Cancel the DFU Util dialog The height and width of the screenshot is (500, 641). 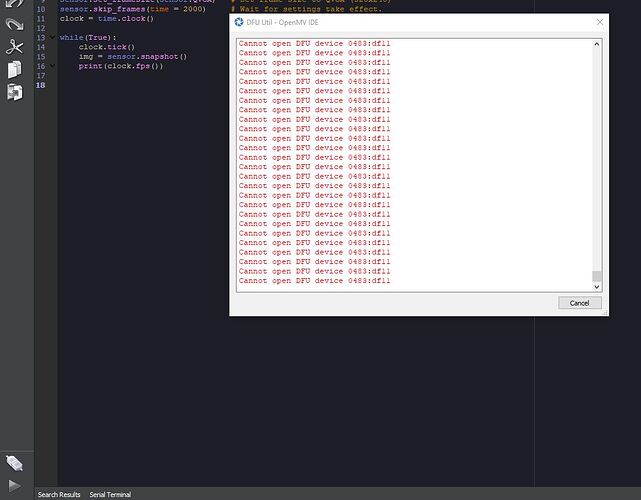[579, 303]
